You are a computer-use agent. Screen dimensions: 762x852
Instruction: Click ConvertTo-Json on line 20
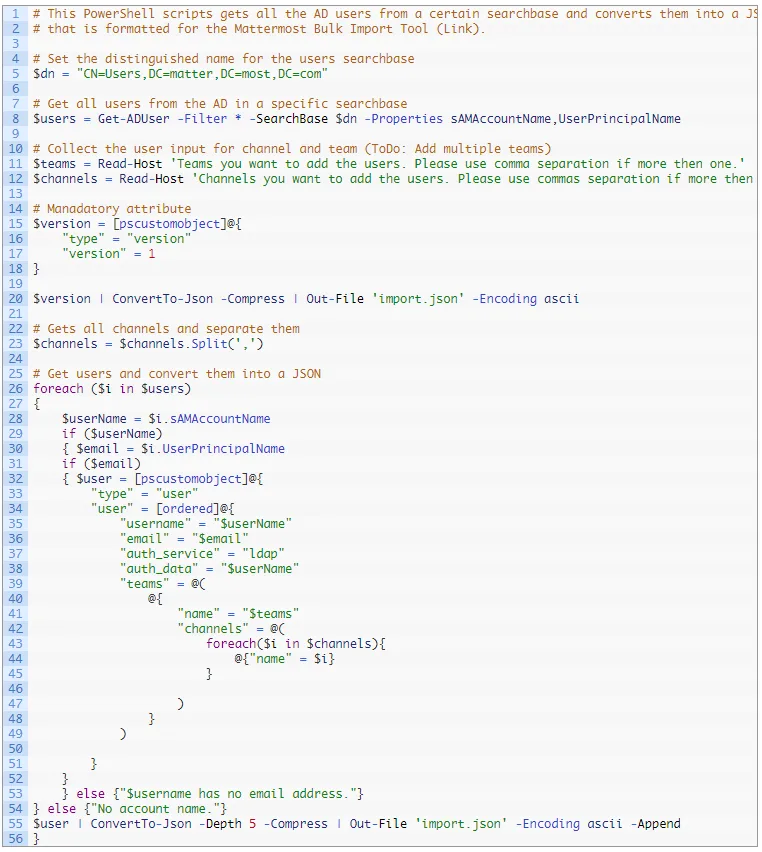point(163,299)
